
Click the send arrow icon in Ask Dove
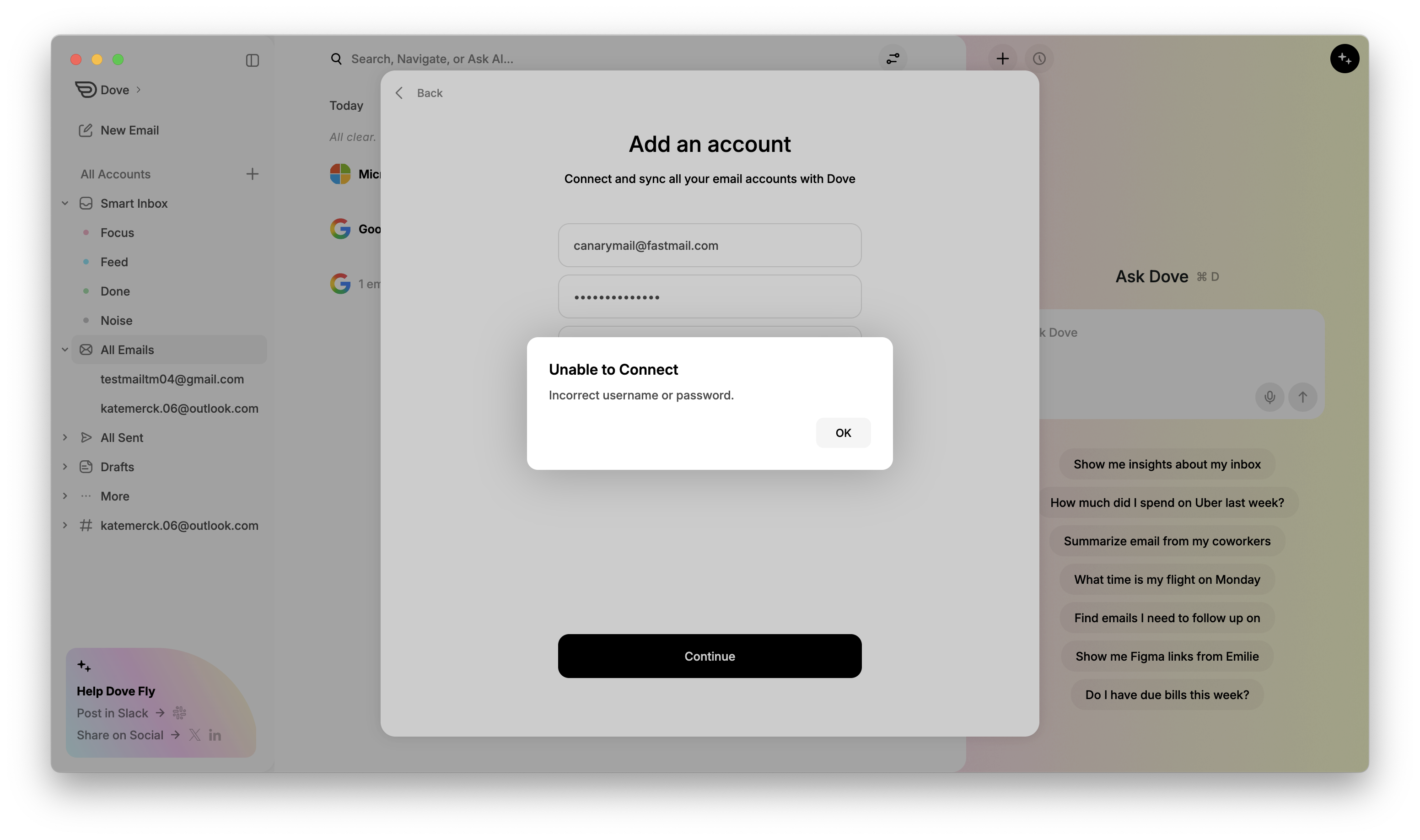[1302, 397]
